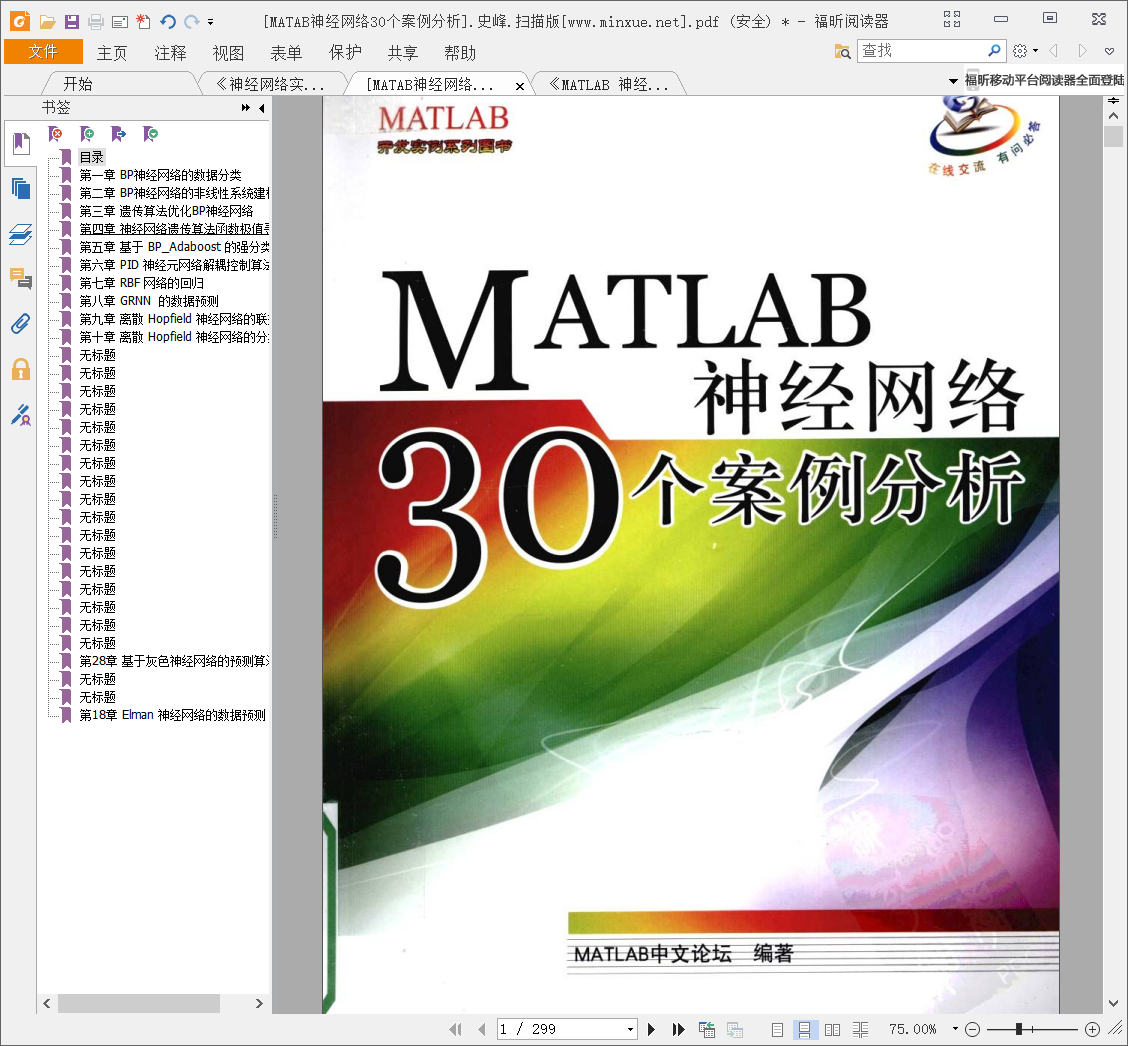Open bookmark 第一章 BP神经网络的数据分类
Viewport: 1128px width, 1046px height.
(160, 175)
